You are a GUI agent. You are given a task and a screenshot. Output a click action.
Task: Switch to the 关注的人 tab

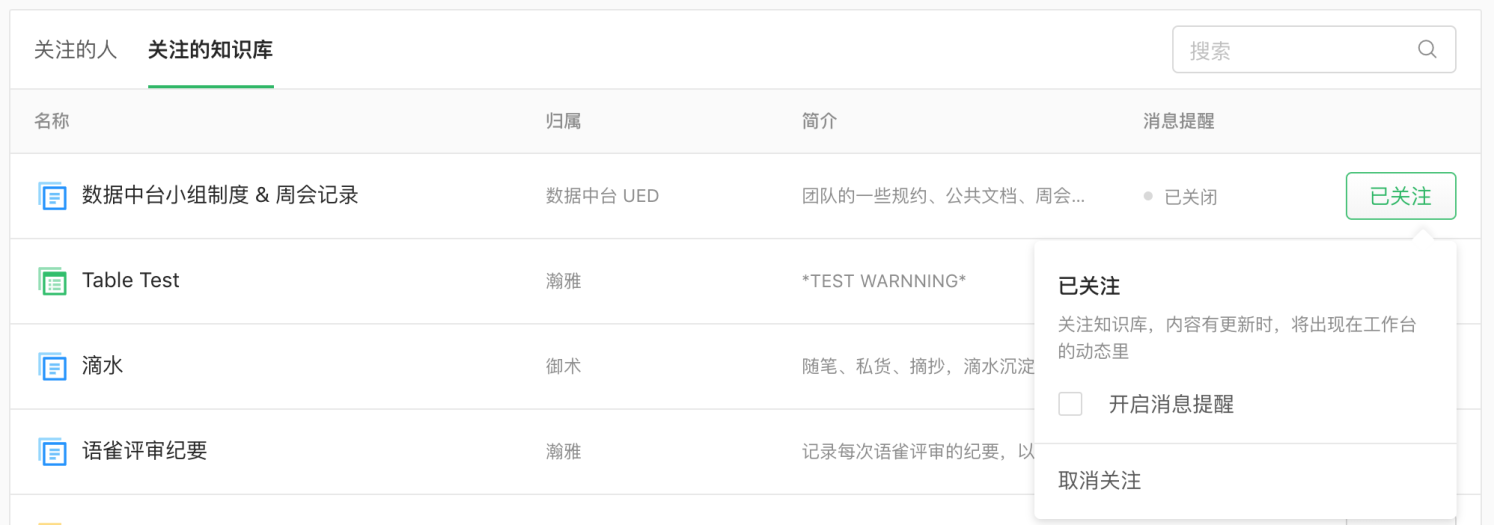click(x=75, y=50)
